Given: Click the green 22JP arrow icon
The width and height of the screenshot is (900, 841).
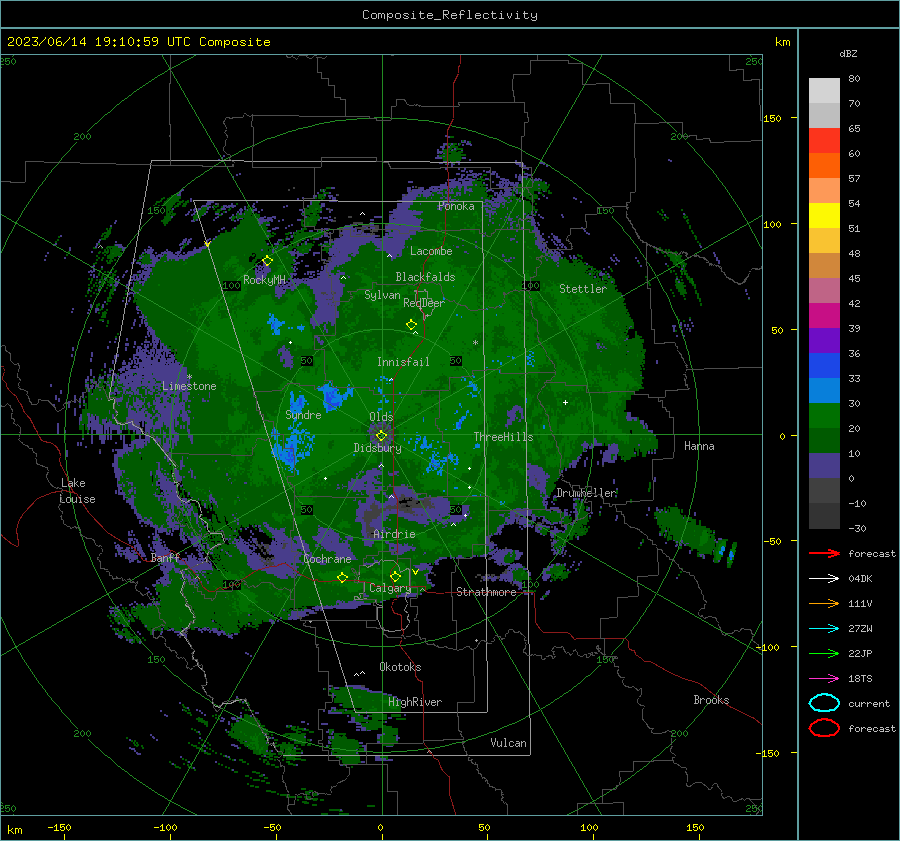Looking at the screenshot, I should [824, 653].
